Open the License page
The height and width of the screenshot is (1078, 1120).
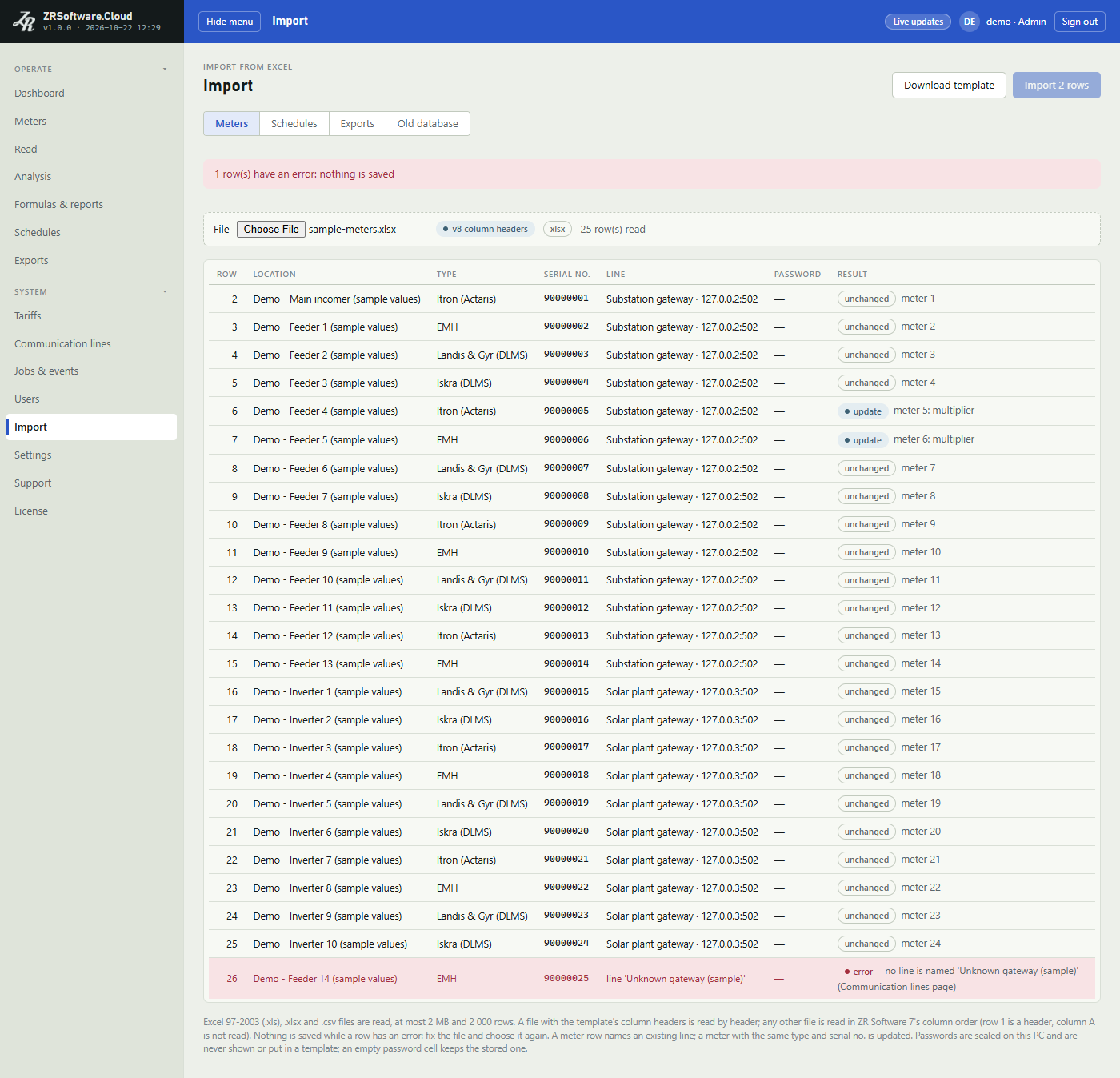pos(91,511)
